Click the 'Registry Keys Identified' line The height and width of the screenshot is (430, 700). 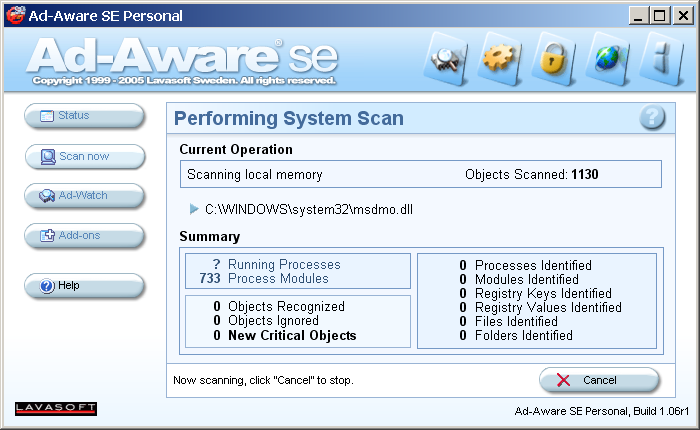click(535, 293)
